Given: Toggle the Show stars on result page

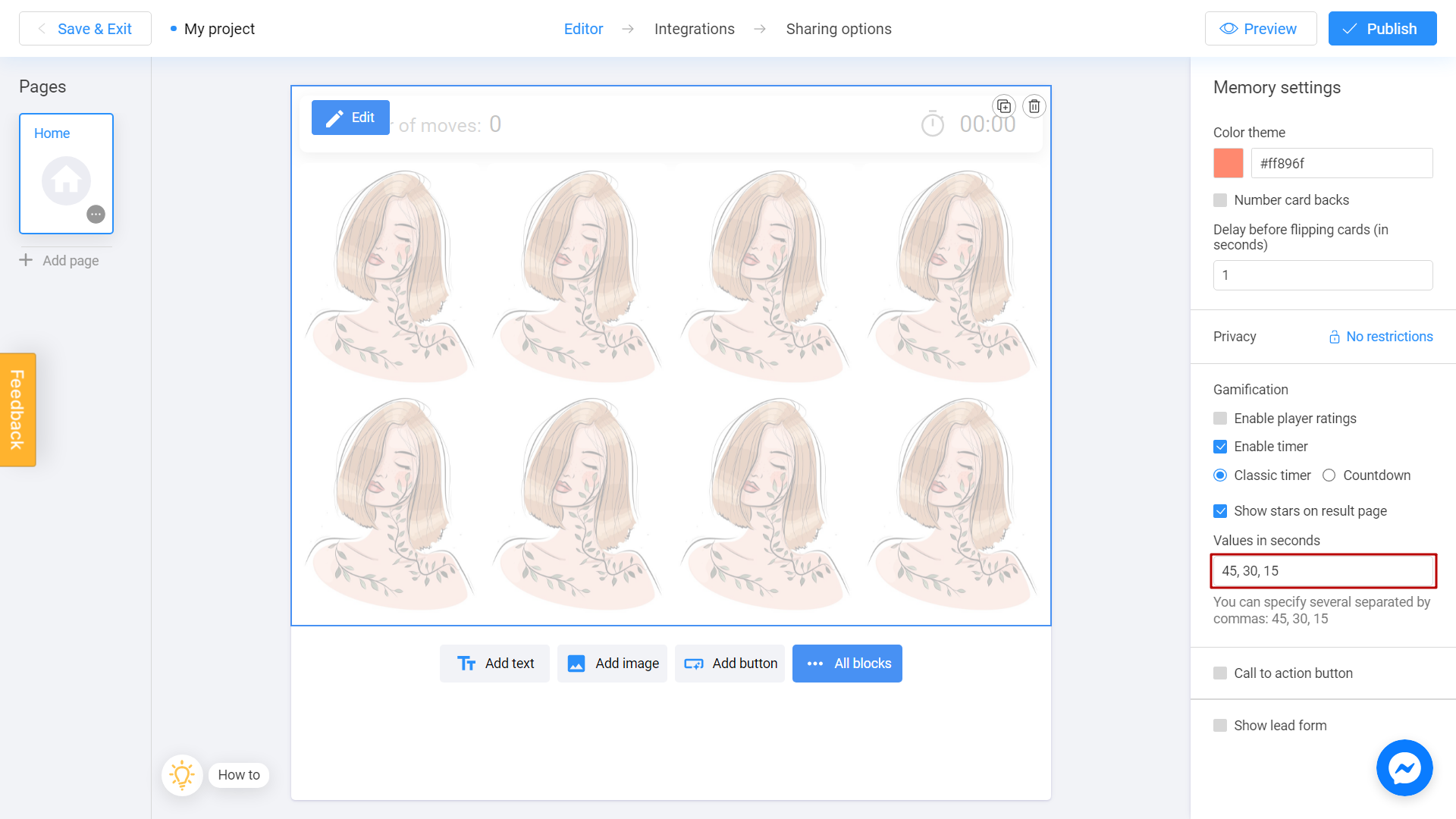Looking at the screenshot, I should coord(1220,510).
